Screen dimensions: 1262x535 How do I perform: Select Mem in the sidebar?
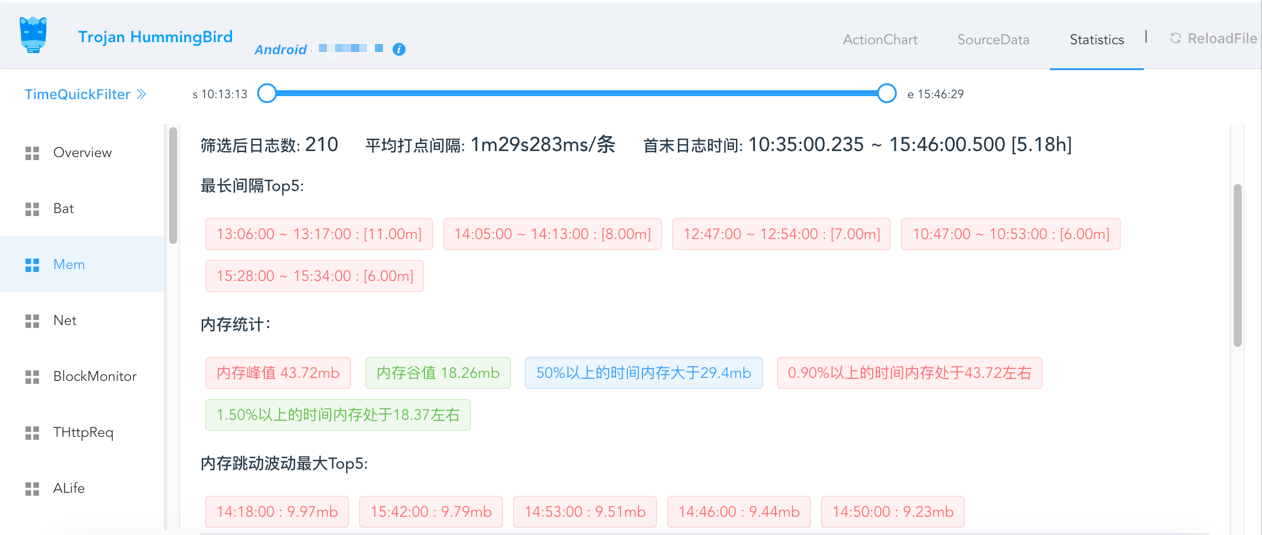click(82, 264)
